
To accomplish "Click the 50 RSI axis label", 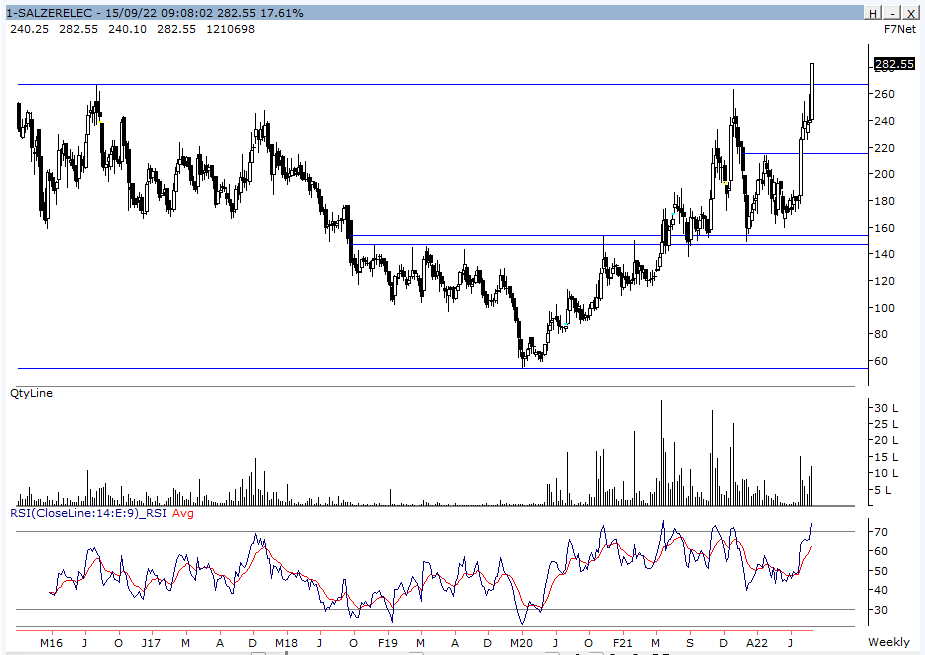I will click(881, 571).
